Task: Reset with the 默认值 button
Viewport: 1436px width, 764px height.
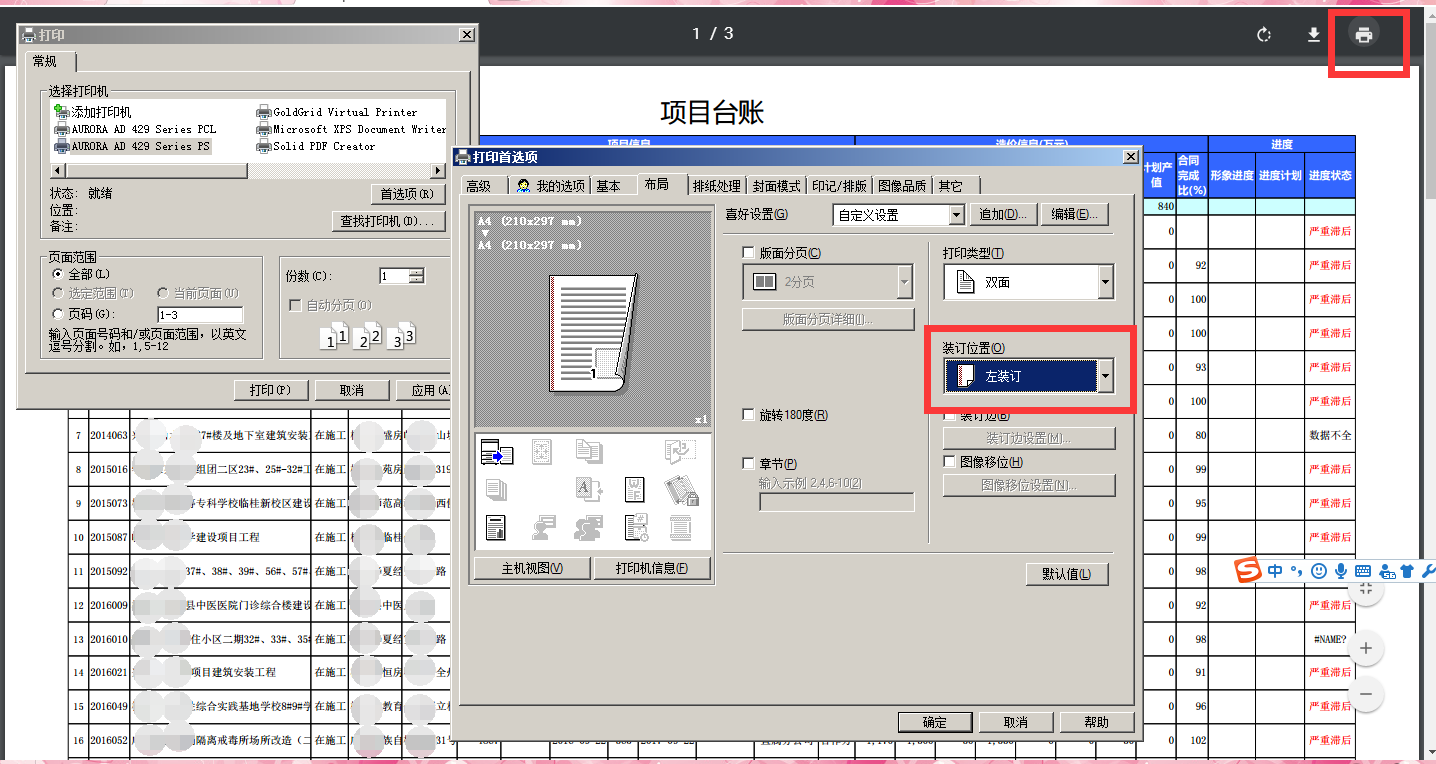Action: [x=1067, y=574]
